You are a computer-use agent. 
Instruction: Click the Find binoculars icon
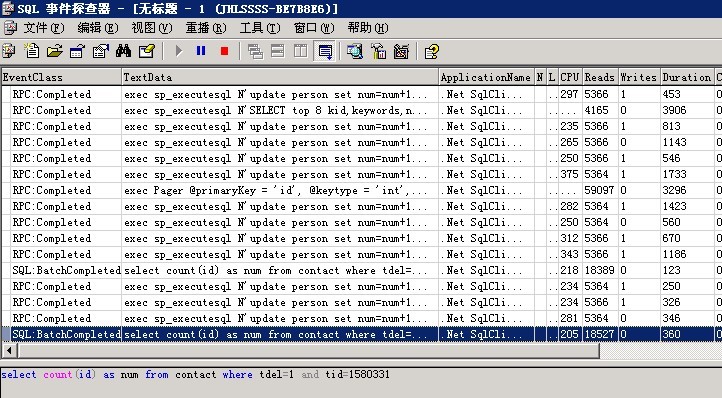(123, 51)
